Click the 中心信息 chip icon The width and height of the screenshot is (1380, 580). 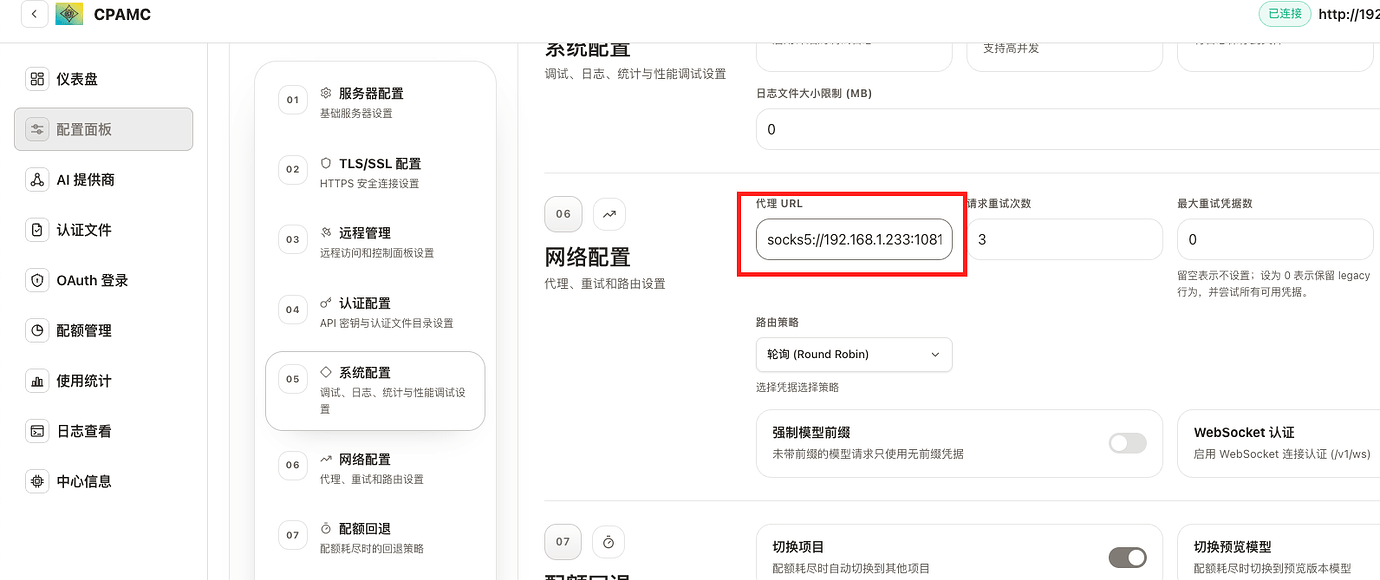coord(37,481)
